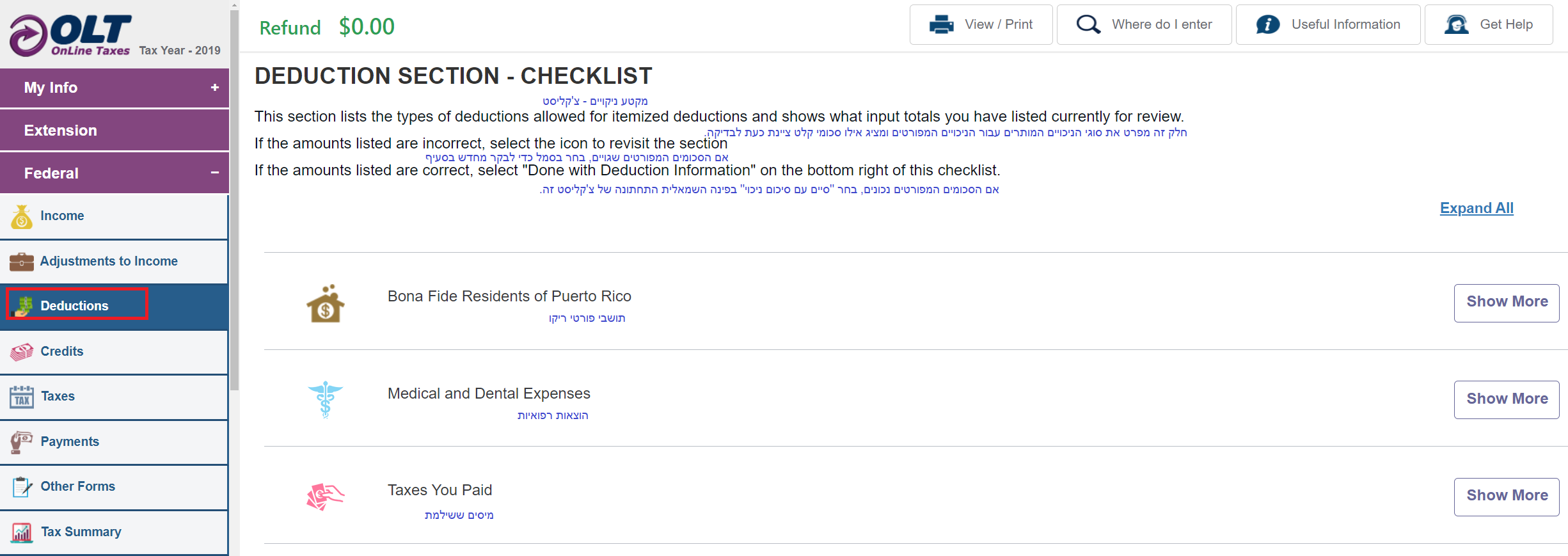Click the Payments hand-with-cash icon

(22, 441)
